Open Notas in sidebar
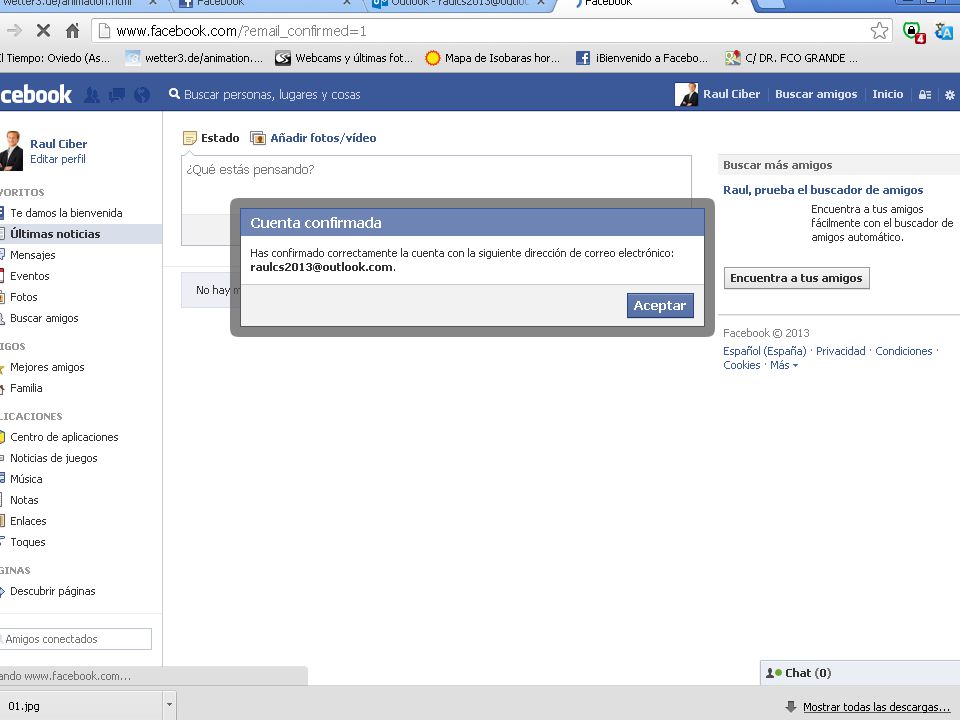 pyautogui.click(x=24, y=500)
